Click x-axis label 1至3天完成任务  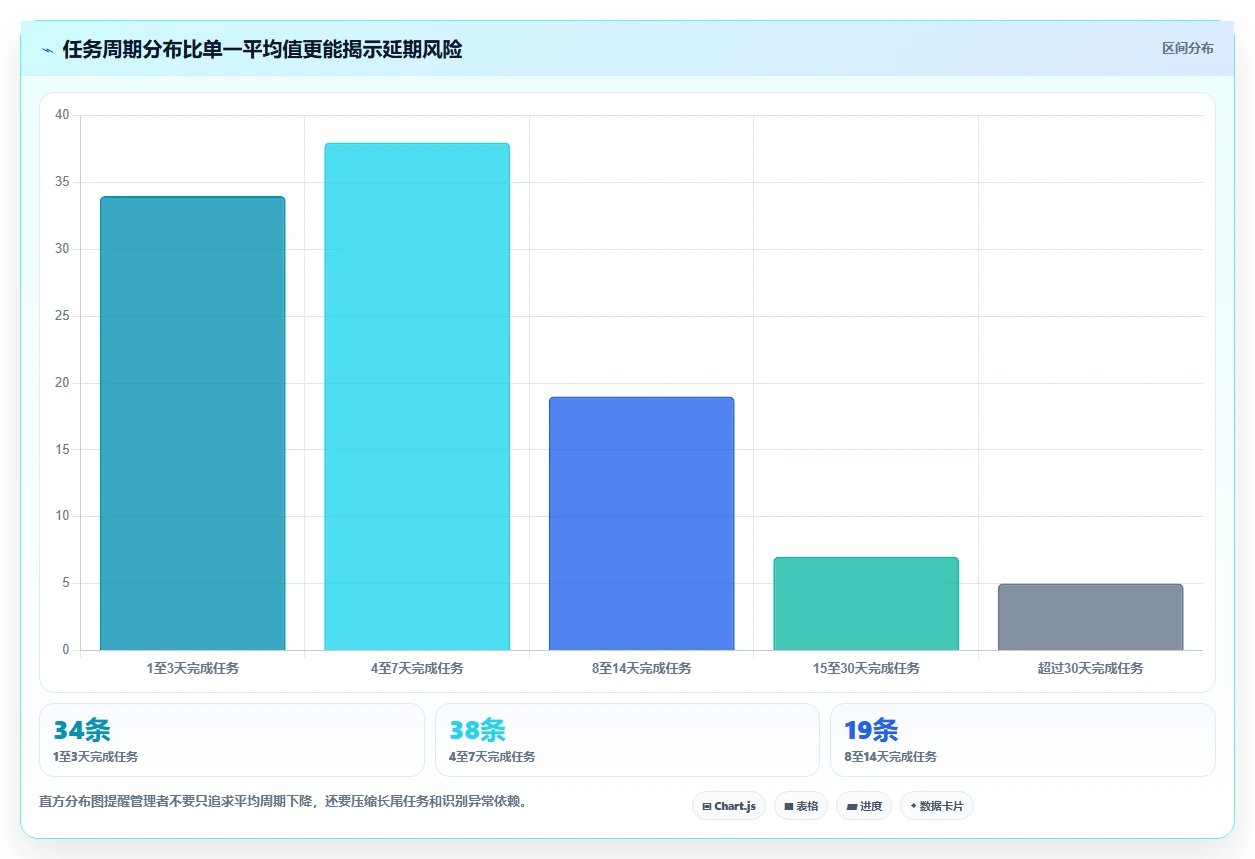(193, 668)
